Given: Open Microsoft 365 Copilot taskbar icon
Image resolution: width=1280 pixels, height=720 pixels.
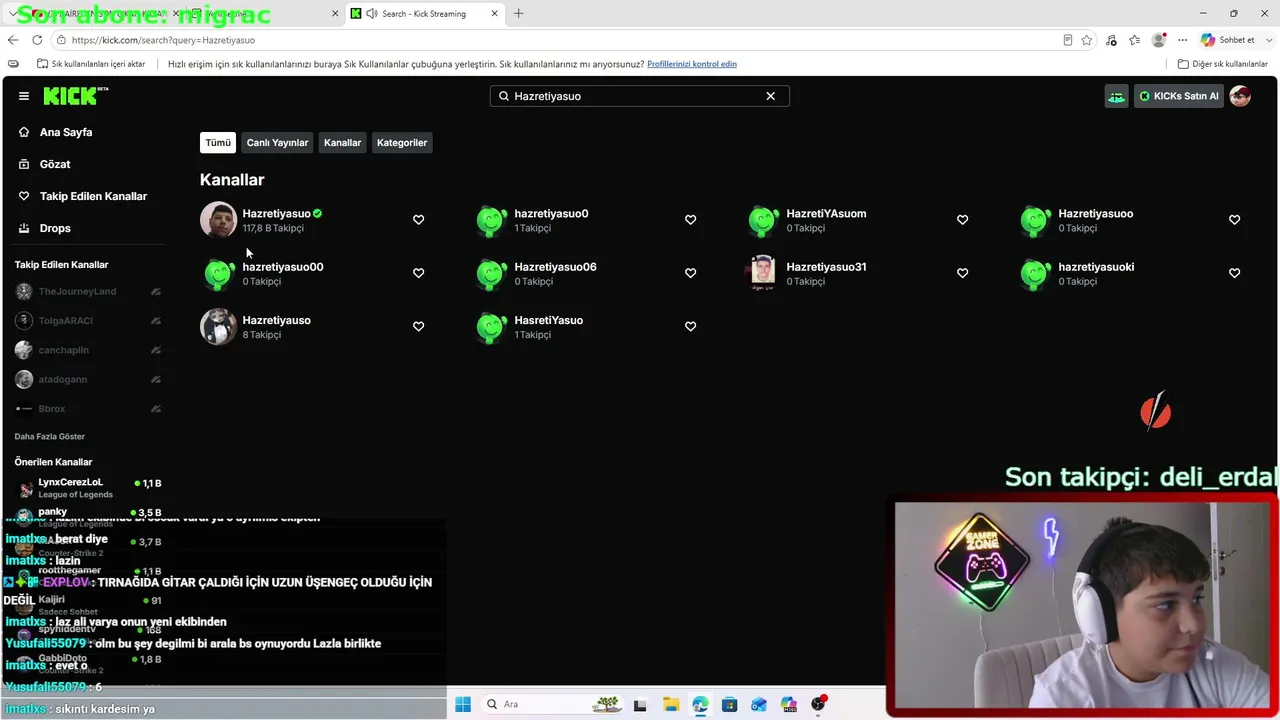Looking at the screenshot, I should click(789, 704).
